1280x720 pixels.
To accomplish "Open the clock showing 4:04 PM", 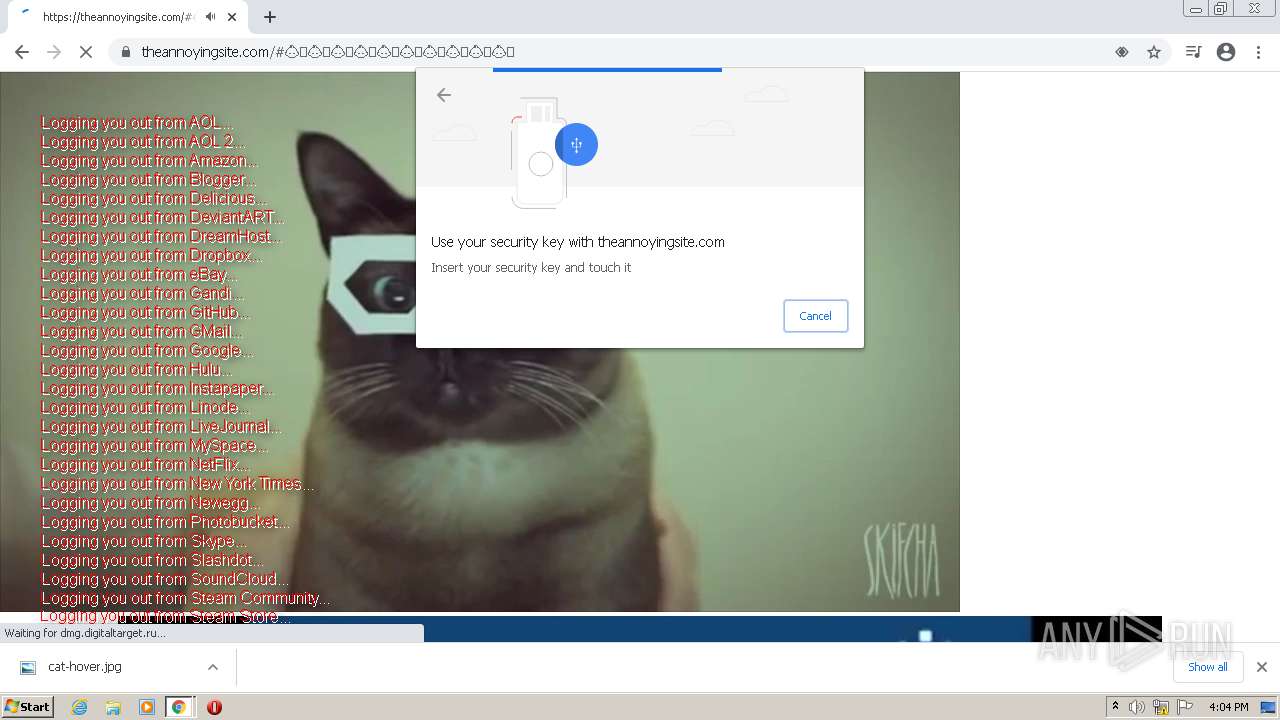I will point(1228,707).
